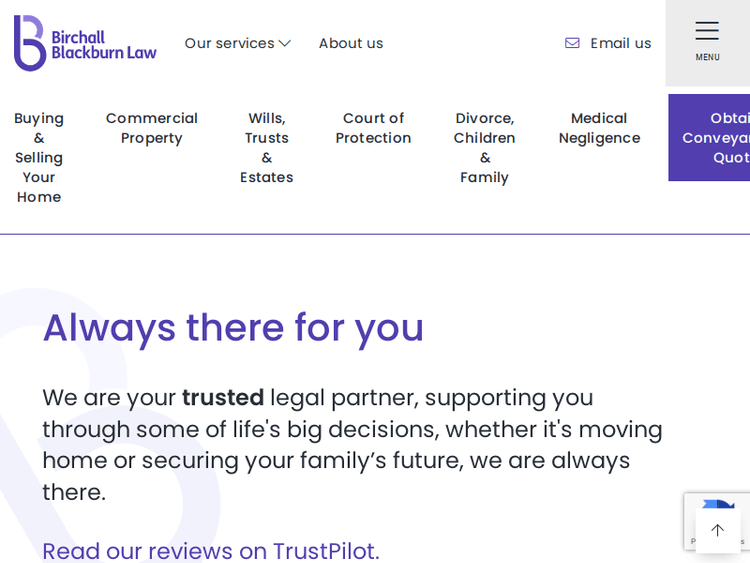Click the bold word trusted
750x563 pixels.
pyautogui.click(x=222, y=397)
